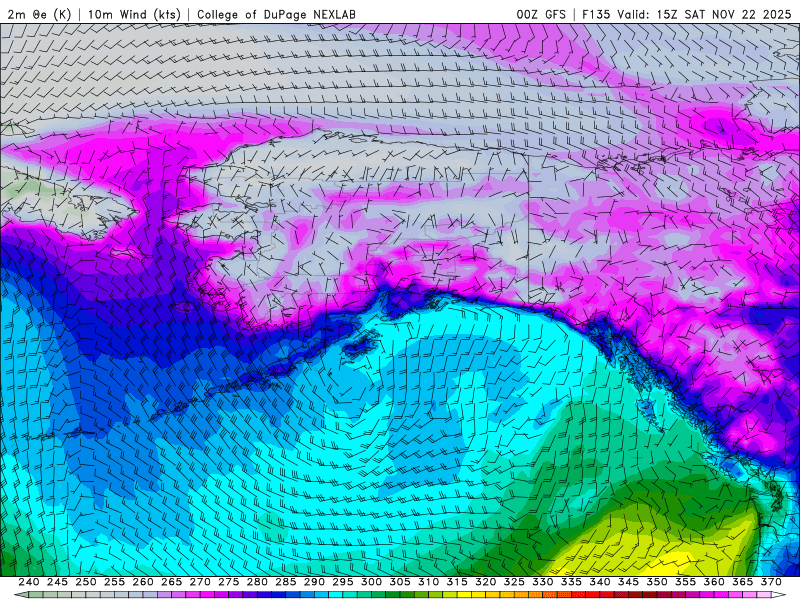Click the '00Z GFS' model run label
Image resolution: width=800 pixels, height=600 pixels.
point(541,14)
